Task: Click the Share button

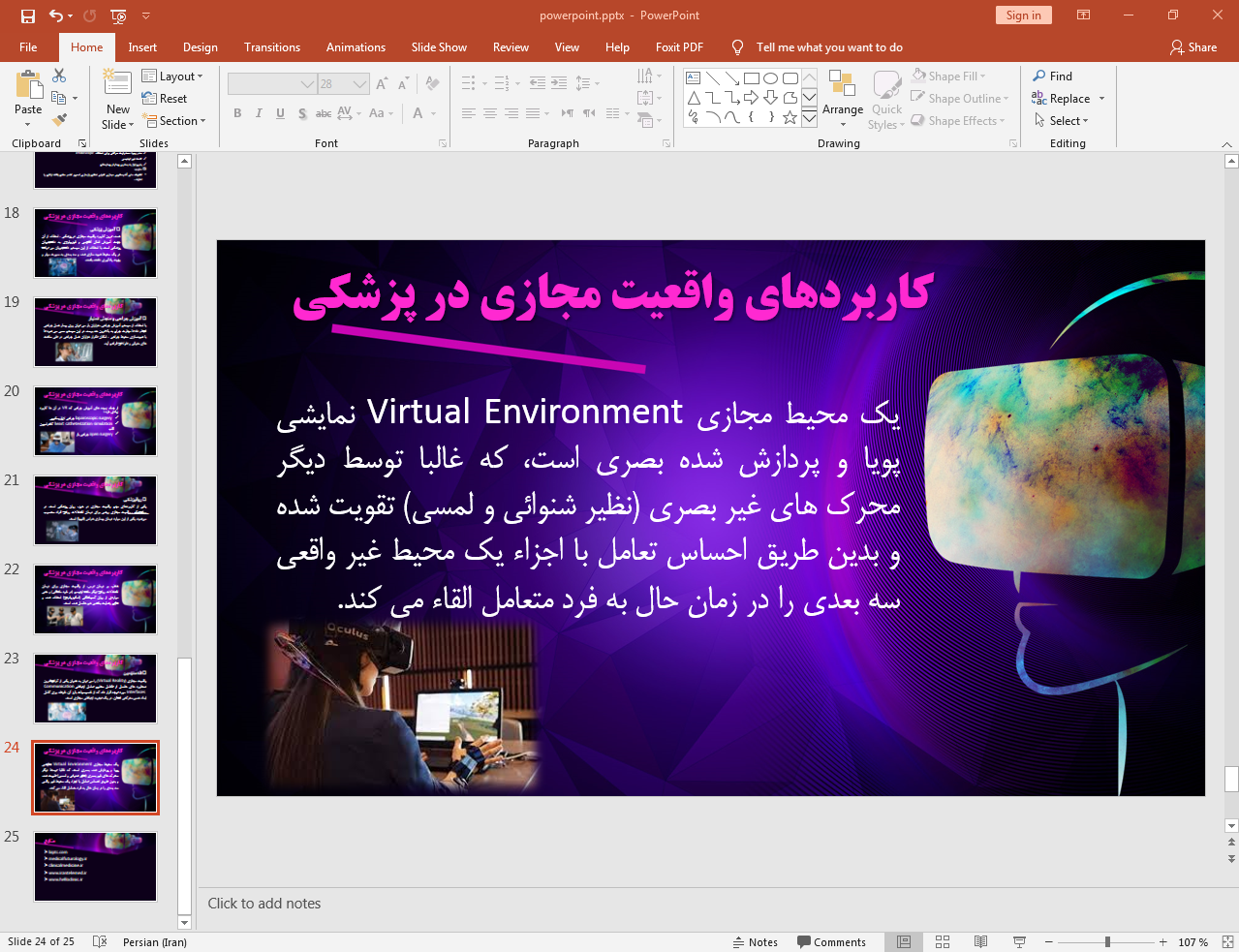Action: [x=1193, y=47]
